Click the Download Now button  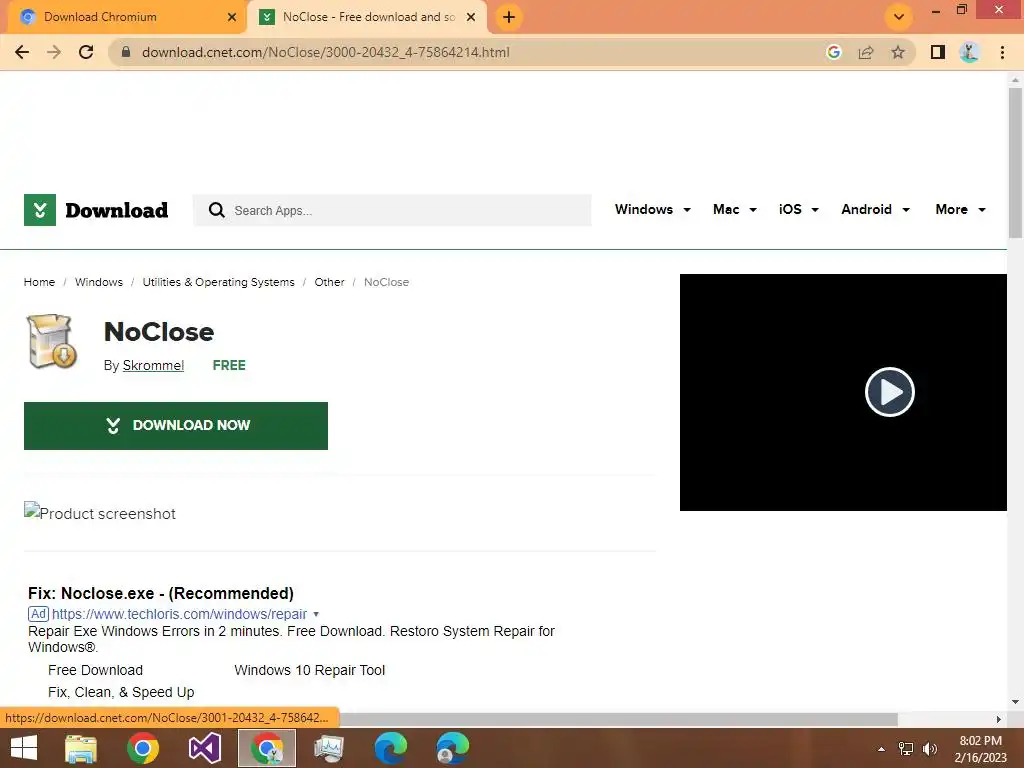(176, 426)
